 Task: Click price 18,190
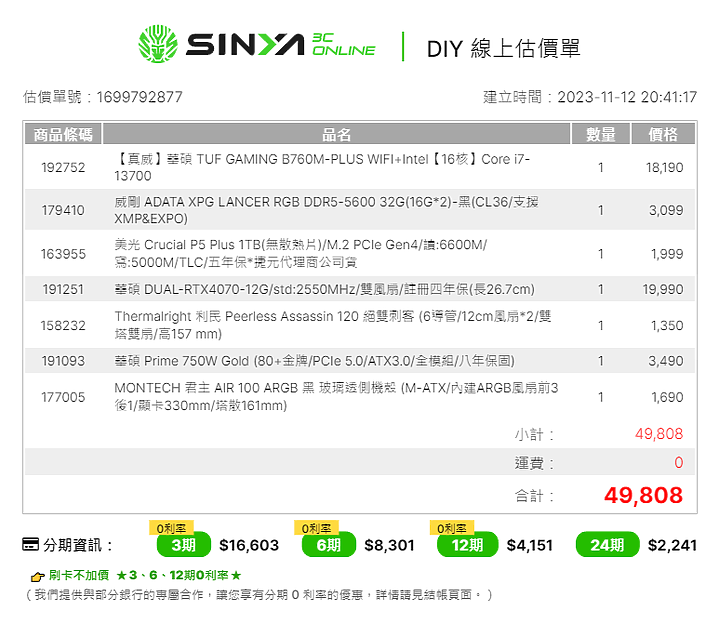pyautogui.click(x=664, y=168)
